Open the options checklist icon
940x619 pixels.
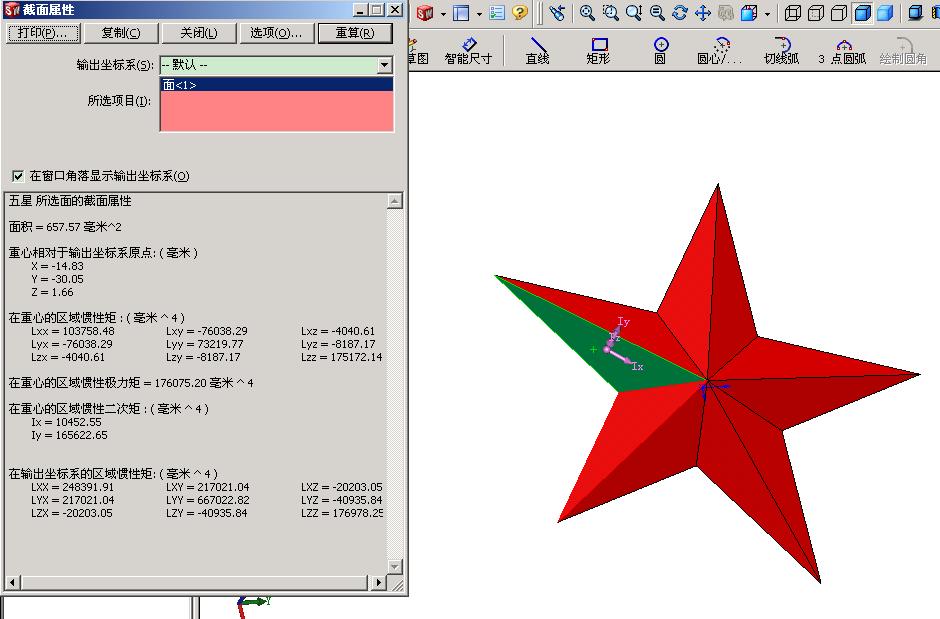click(x=497, y=13)
